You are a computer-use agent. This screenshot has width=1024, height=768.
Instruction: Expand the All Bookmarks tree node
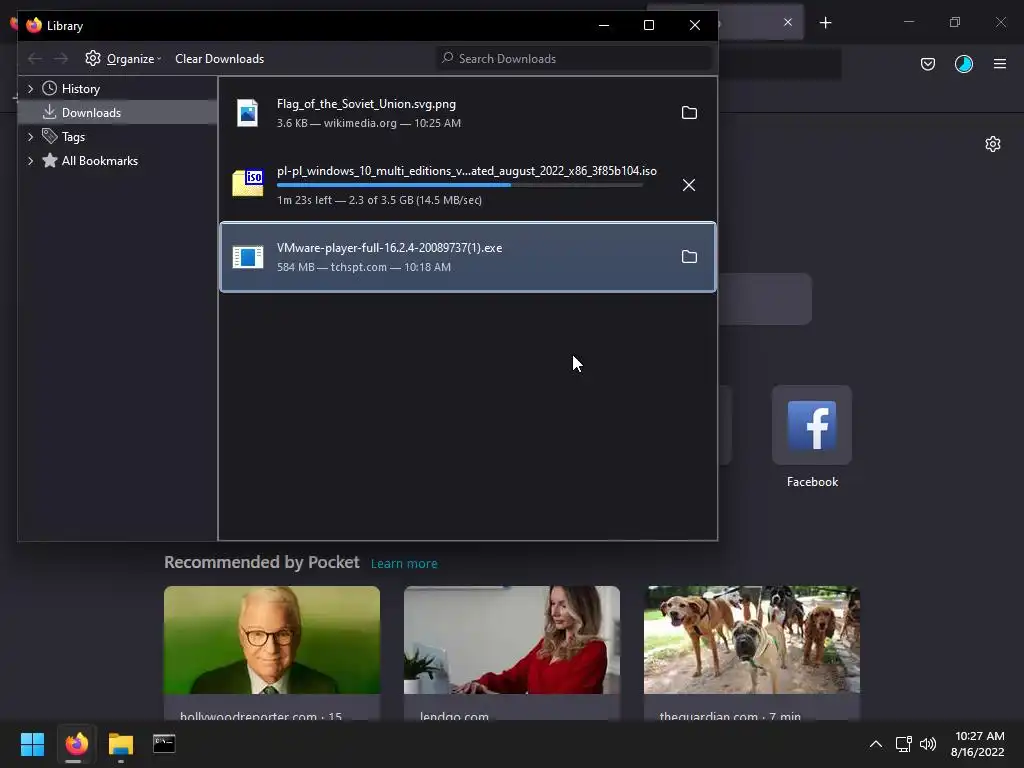30,161
